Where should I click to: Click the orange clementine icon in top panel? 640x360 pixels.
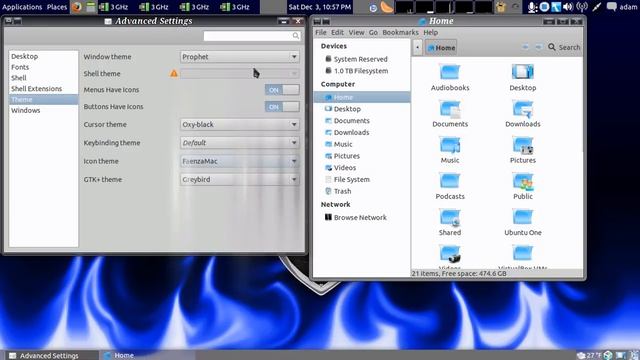[386, 7]
